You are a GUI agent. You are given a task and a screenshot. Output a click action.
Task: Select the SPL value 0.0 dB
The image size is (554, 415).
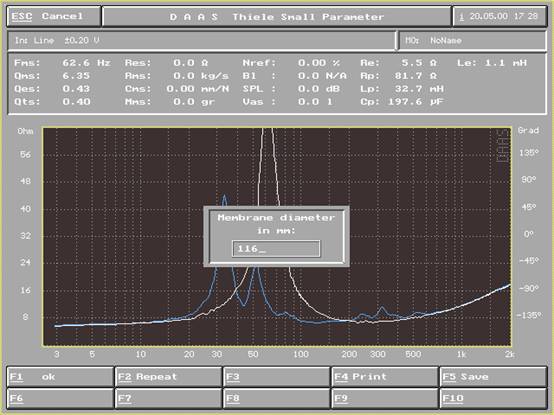click(318, 89)
